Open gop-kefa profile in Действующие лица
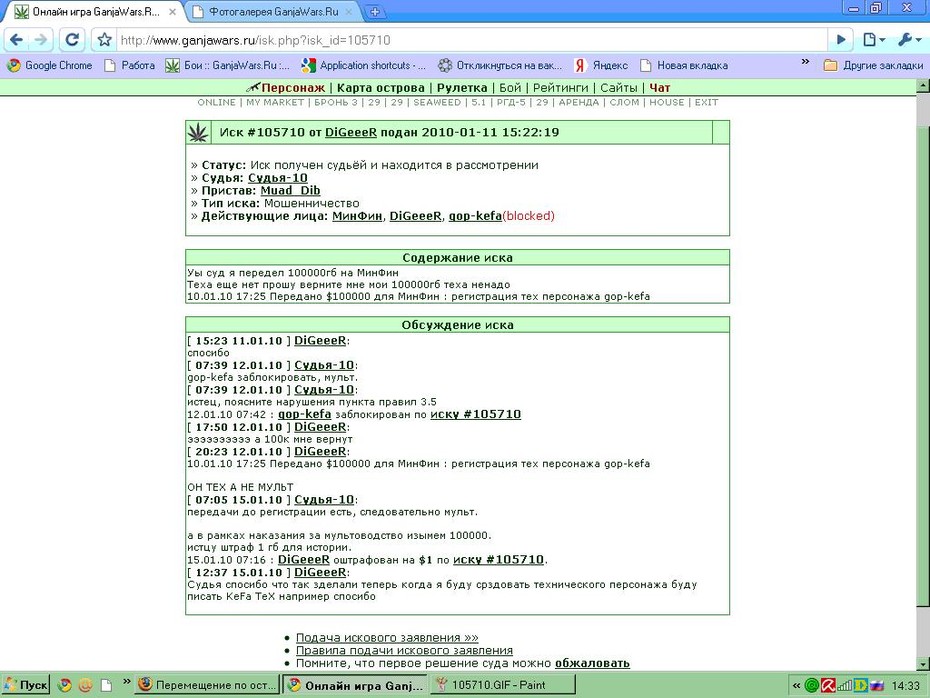Screen dimensions: 930x698 click(x=475, y=216)
